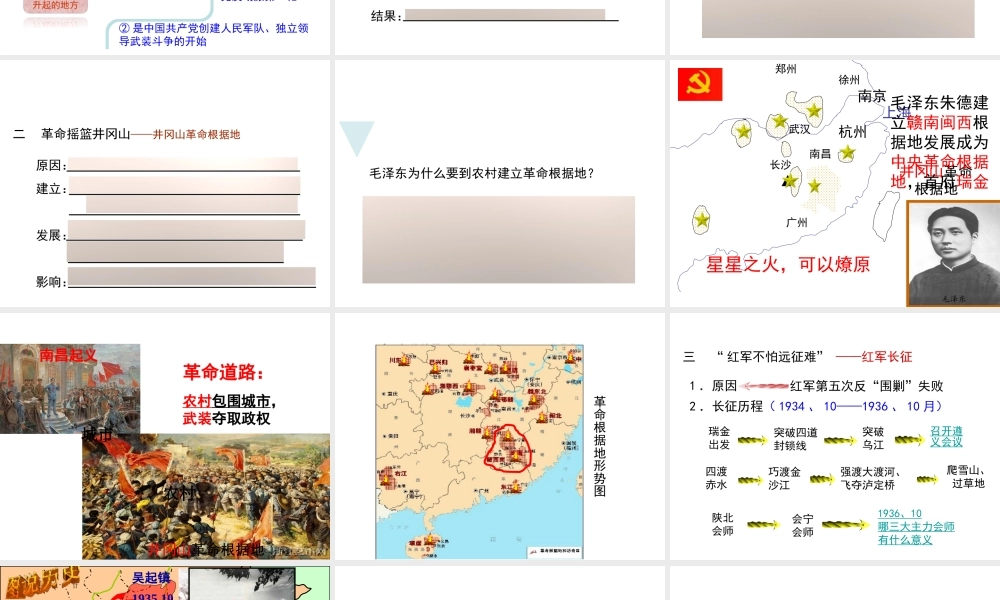Click the 杭州 city label on map
Screen dimensions: 1000x600
[853, 131]
